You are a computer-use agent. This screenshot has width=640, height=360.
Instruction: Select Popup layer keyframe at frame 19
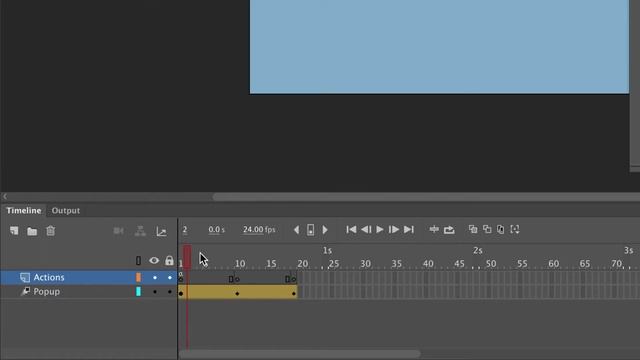(294, 293)
